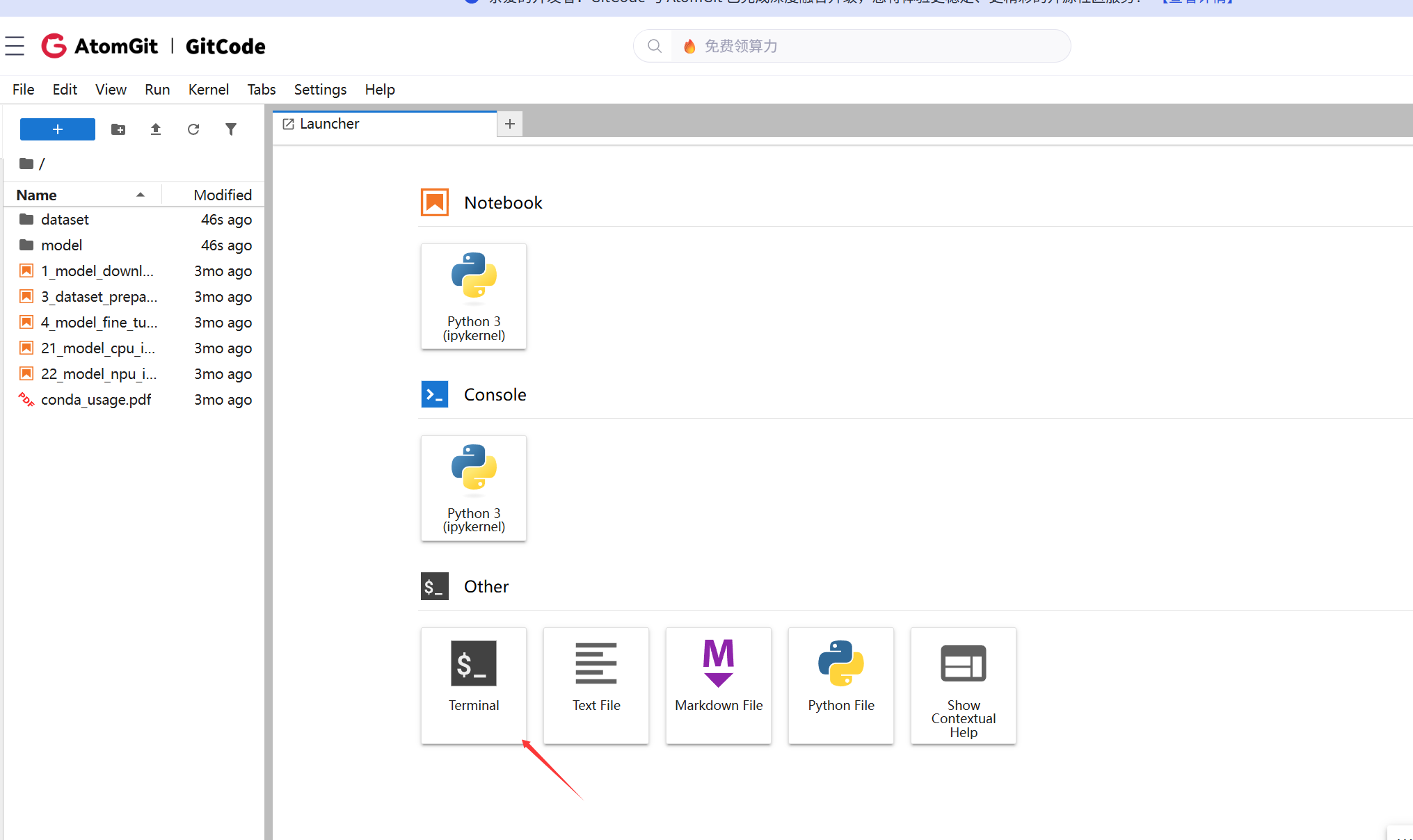Click the new folder icon
This screenshot has height=840, width=1413.
118,129
